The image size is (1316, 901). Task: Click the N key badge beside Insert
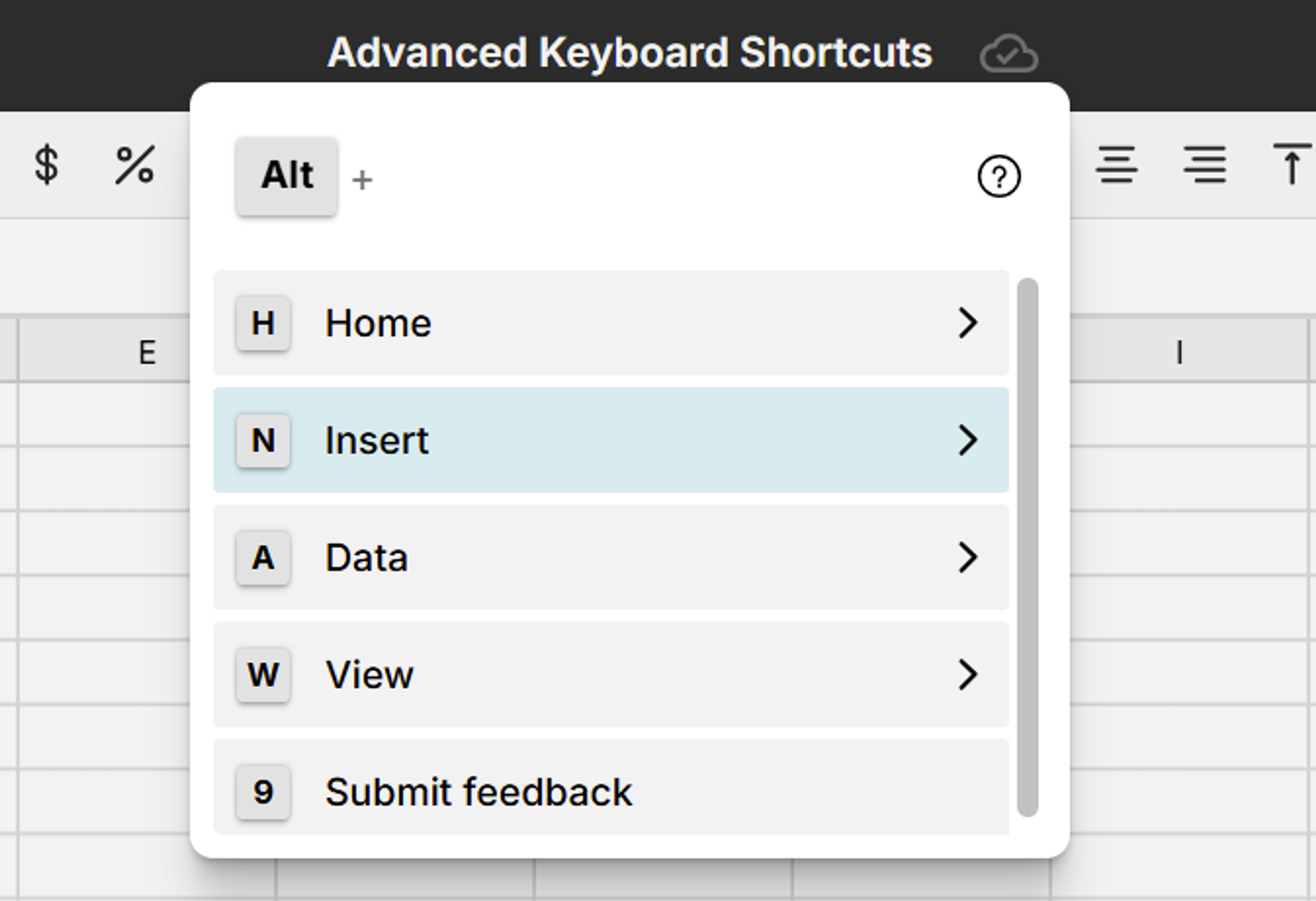click(x=263, y=440)
